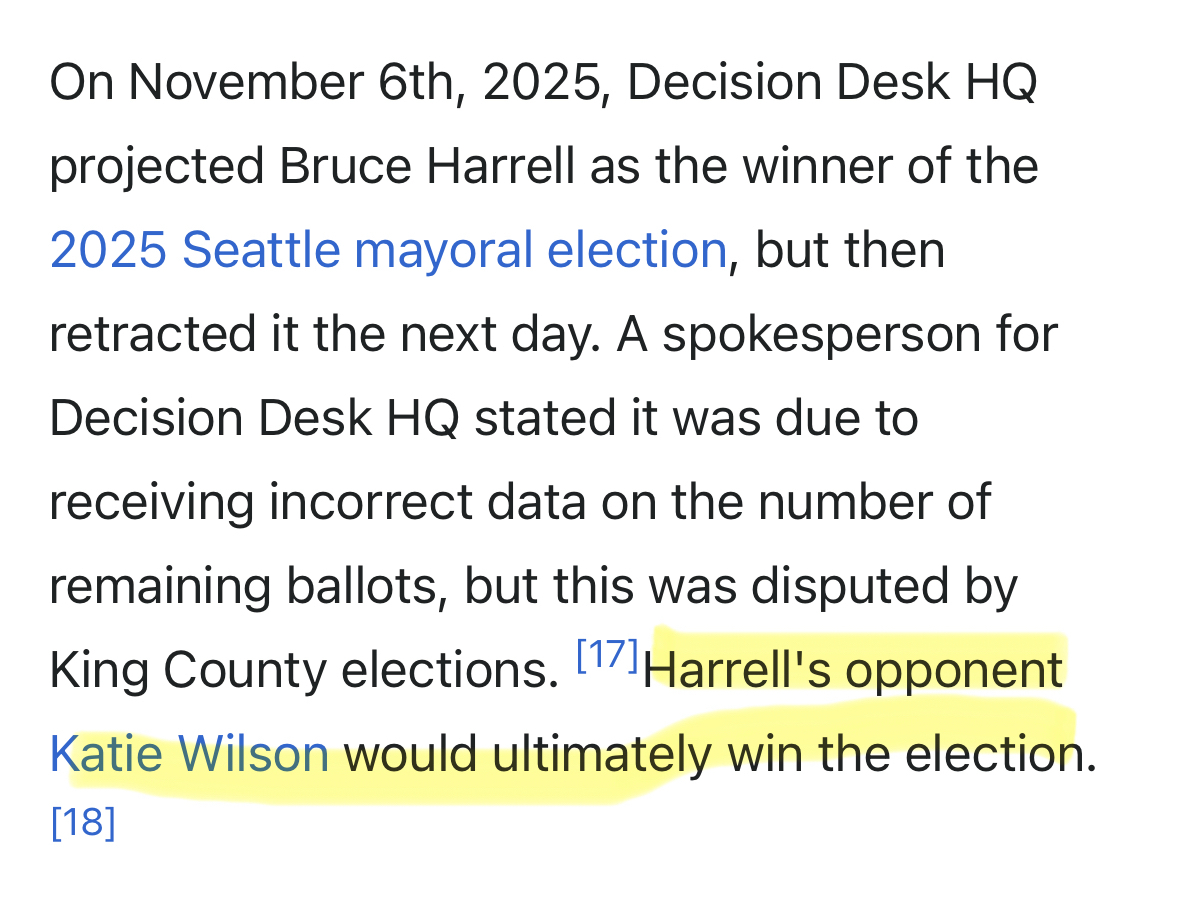
Task: Click the word stated
Action: click(538, 418)
